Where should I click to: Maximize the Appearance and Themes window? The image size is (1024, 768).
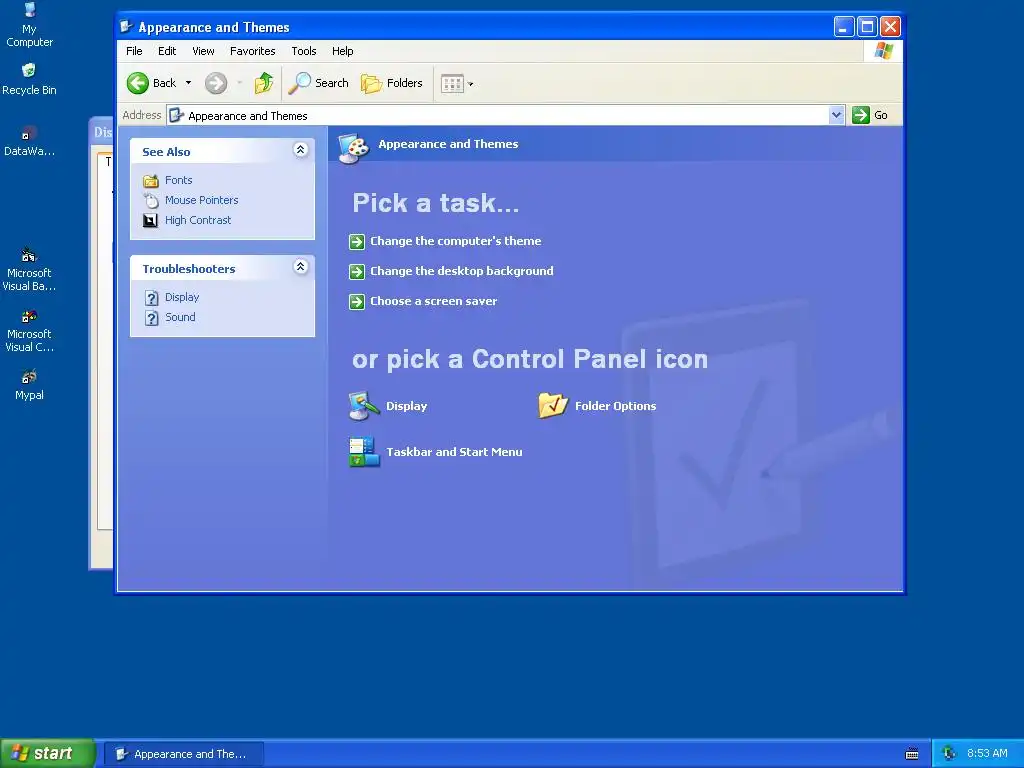pyautogui.click(x=867, y=27)
